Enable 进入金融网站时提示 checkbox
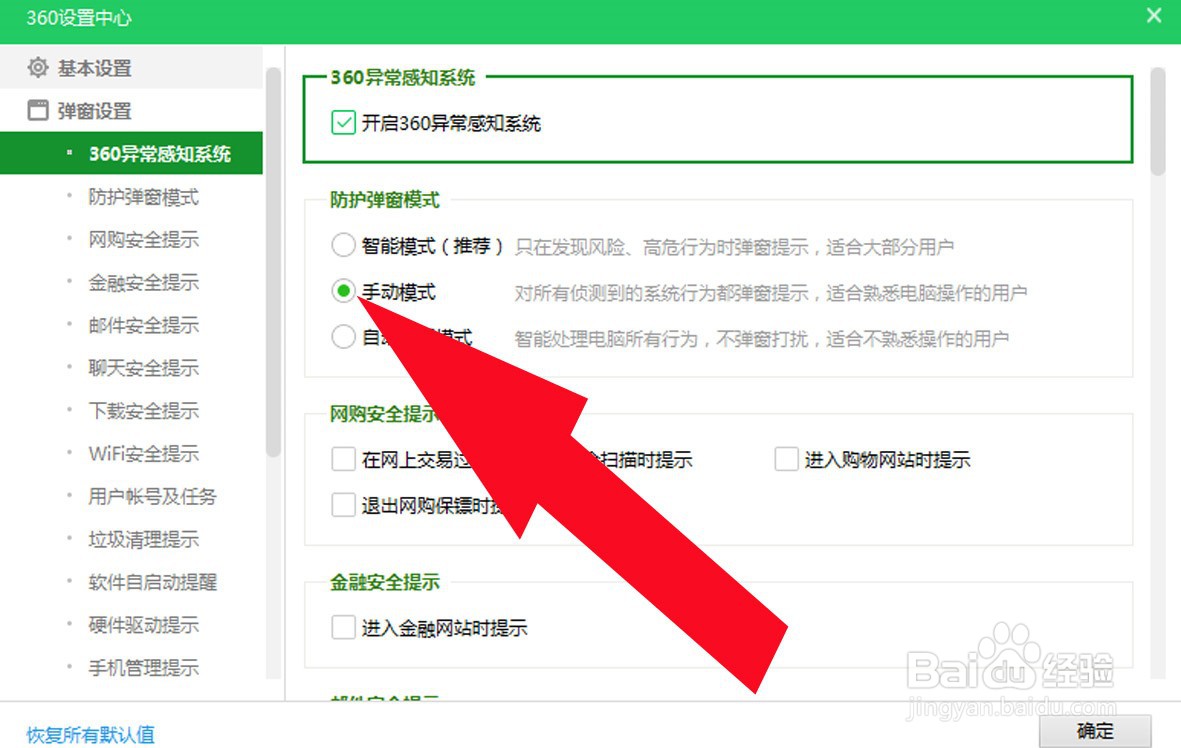1181x748 pixels. click(x=343, y=627)
